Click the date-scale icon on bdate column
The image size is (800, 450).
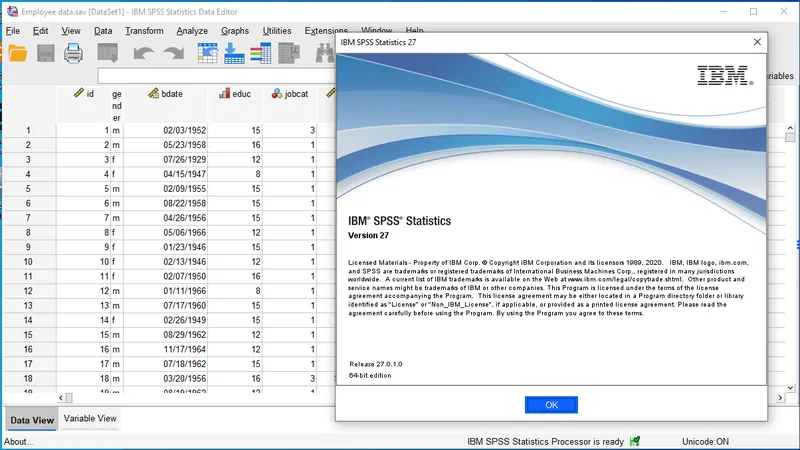154,93
